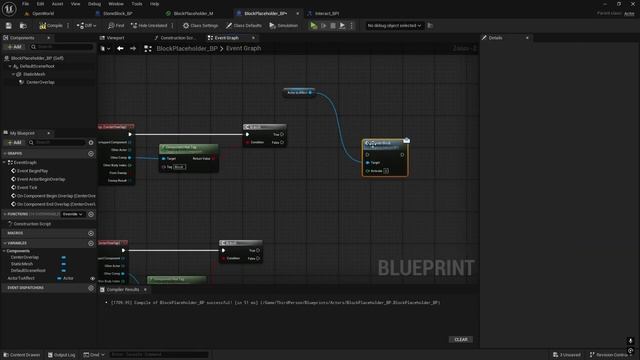Open the Edit menu
640x360 pixels.
tap(40, 4)
